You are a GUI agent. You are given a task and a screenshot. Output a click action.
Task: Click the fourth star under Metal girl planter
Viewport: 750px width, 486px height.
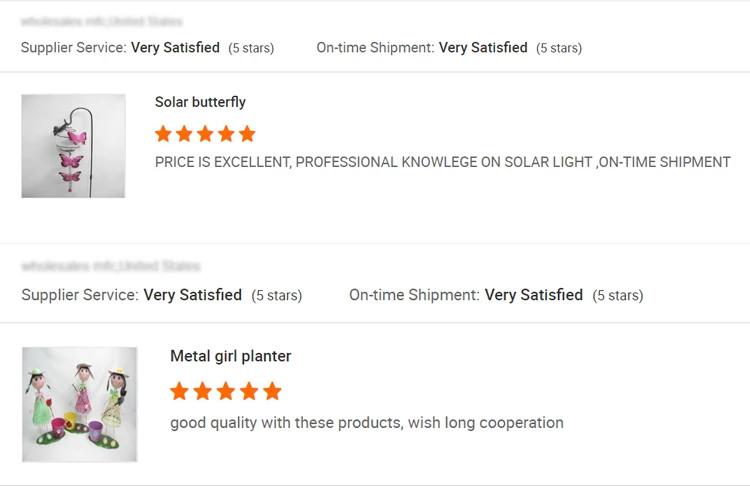[x=249, y=391]
